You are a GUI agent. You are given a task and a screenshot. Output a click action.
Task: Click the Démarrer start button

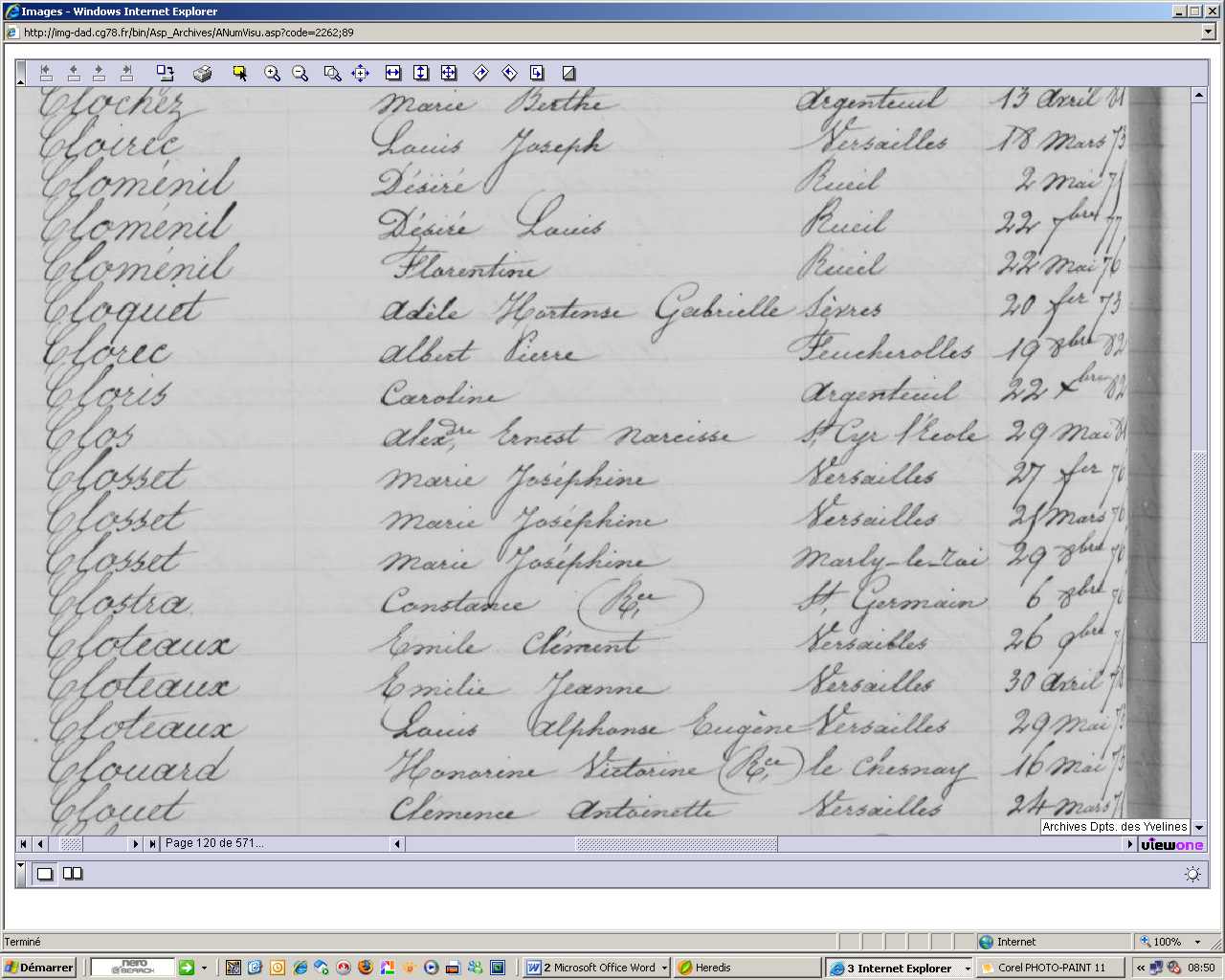tap(39, 968)
